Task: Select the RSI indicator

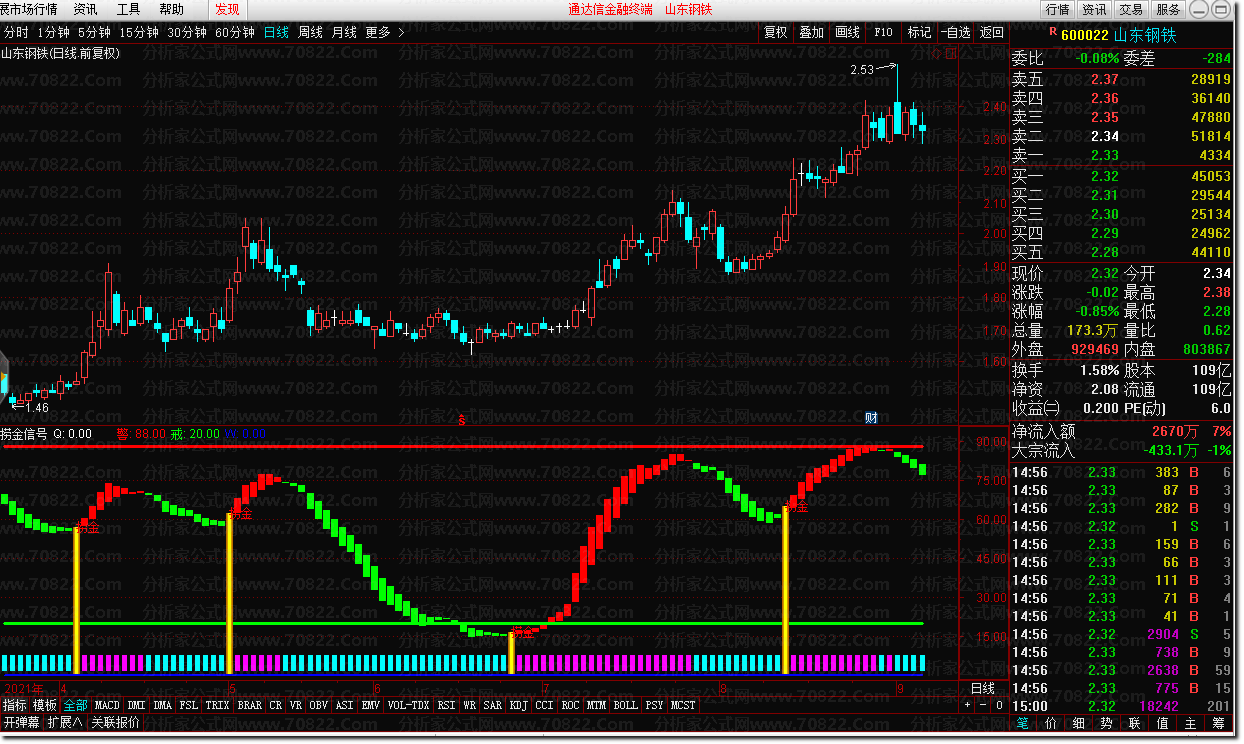Action: pyautogui.click(x=446, y=705)
